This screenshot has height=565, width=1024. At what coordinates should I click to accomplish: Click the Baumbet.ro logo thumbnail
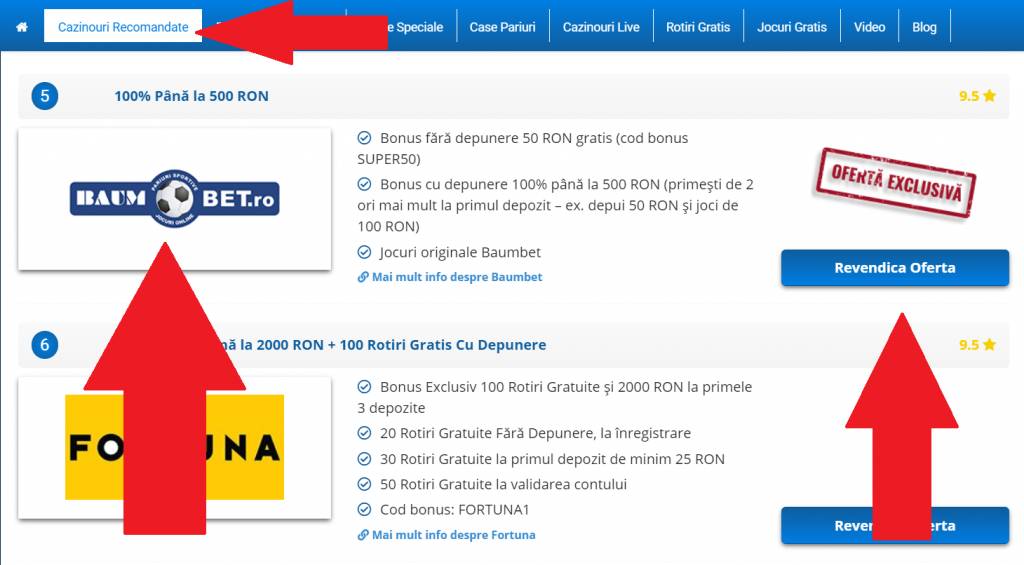(x=174, y=199)
